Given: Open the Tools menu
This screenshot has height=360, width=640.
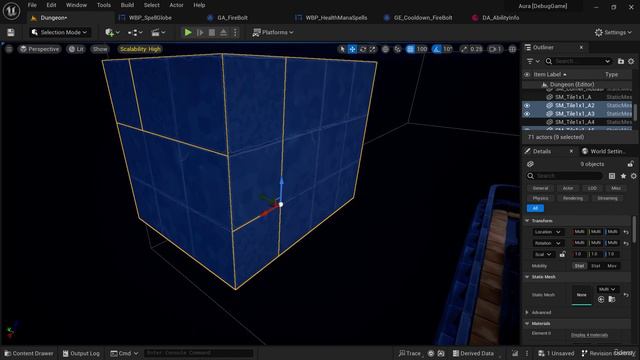Looking at the screenshot, I should pos(104,5).
